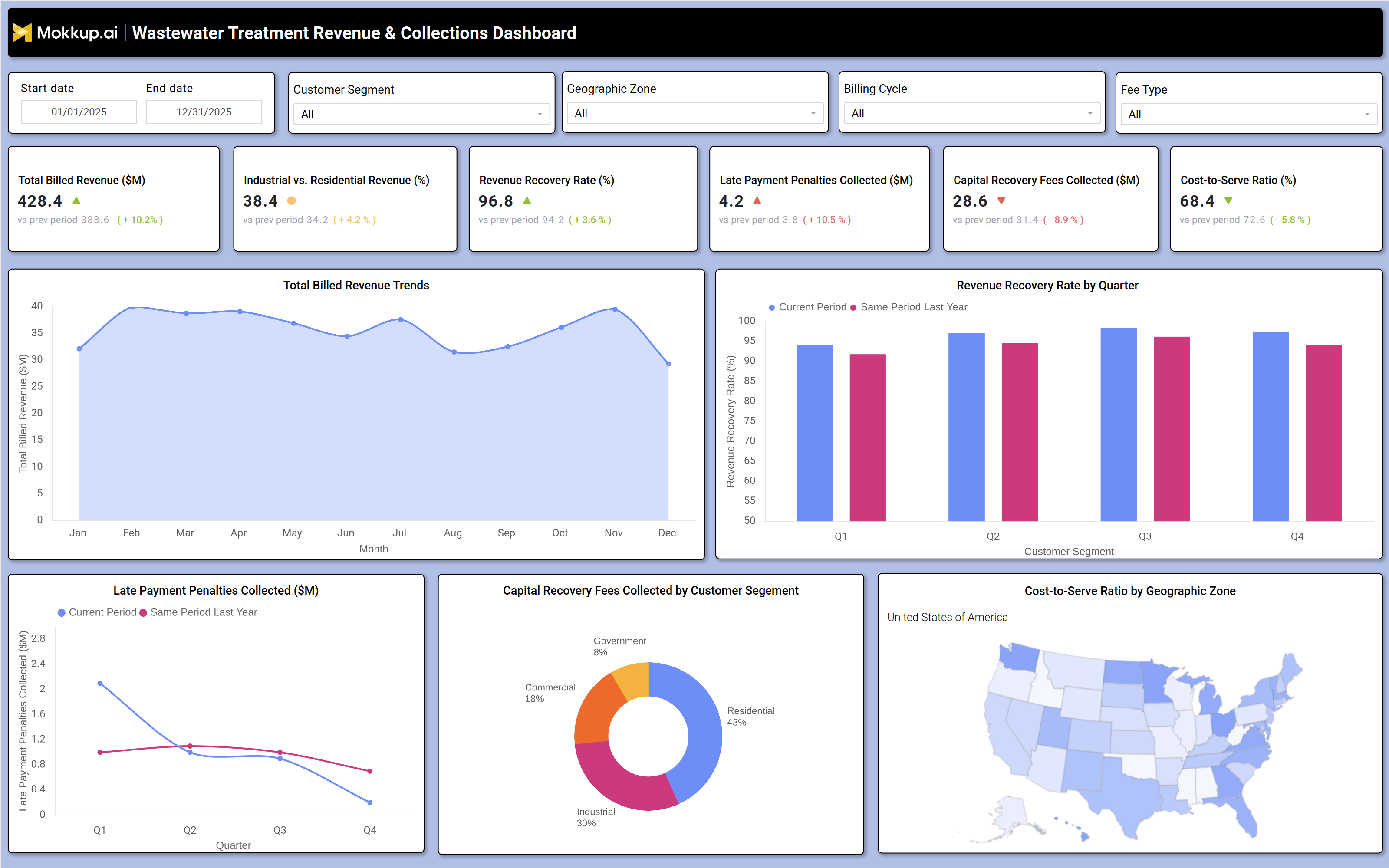Click the Feb data point on revenue trend
The height and width of the screenshot is (868, 1389).
tap(132, 307)
